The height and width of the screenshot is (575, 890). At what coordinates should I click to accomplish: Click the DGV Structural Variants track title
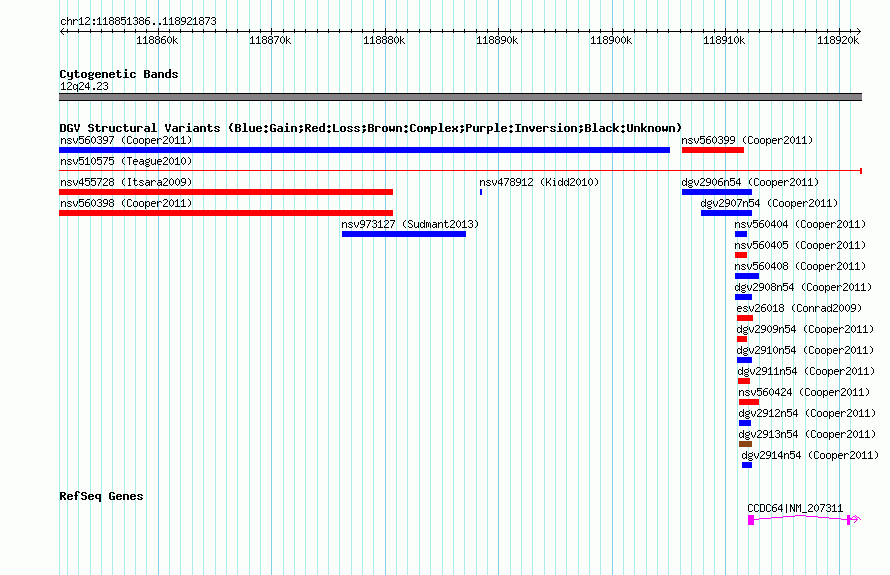(x=371, y=128)
